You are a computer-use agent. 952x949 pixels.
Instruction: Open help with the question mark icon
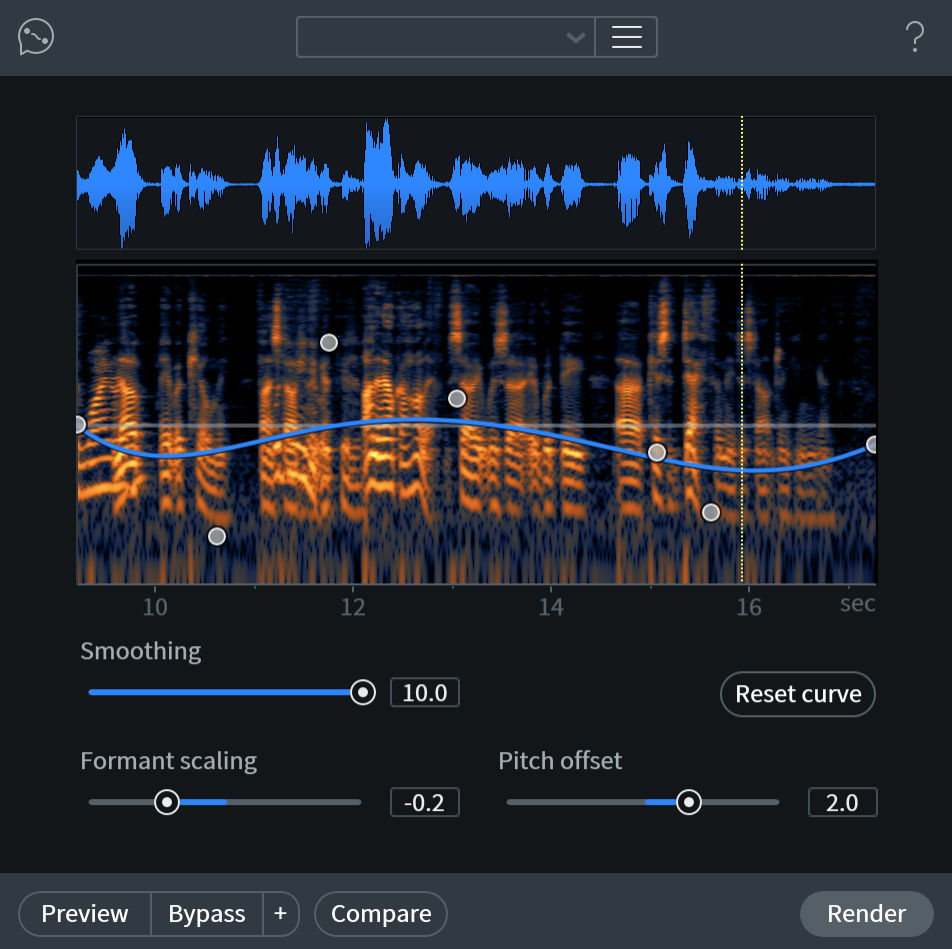[x=914, y=36]
